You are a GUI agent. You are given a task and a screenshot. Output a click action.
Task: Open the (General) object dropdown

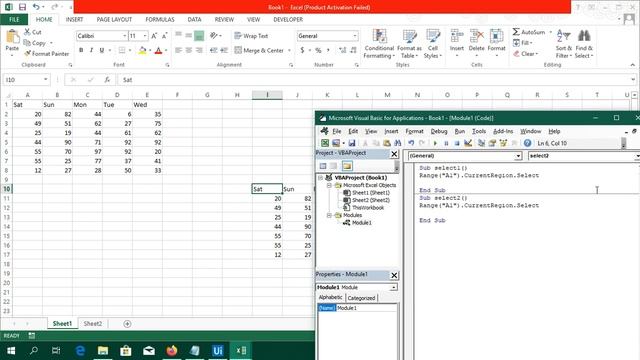pyautogui.click(x=518, y=156)
